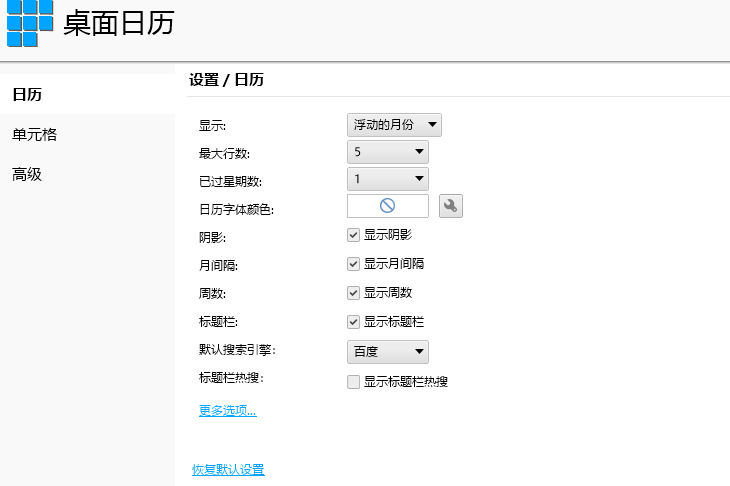This screenshot has height=486, width=730.
Task: Uncheck the 显示阴影 checkbox
Action: 353,235
